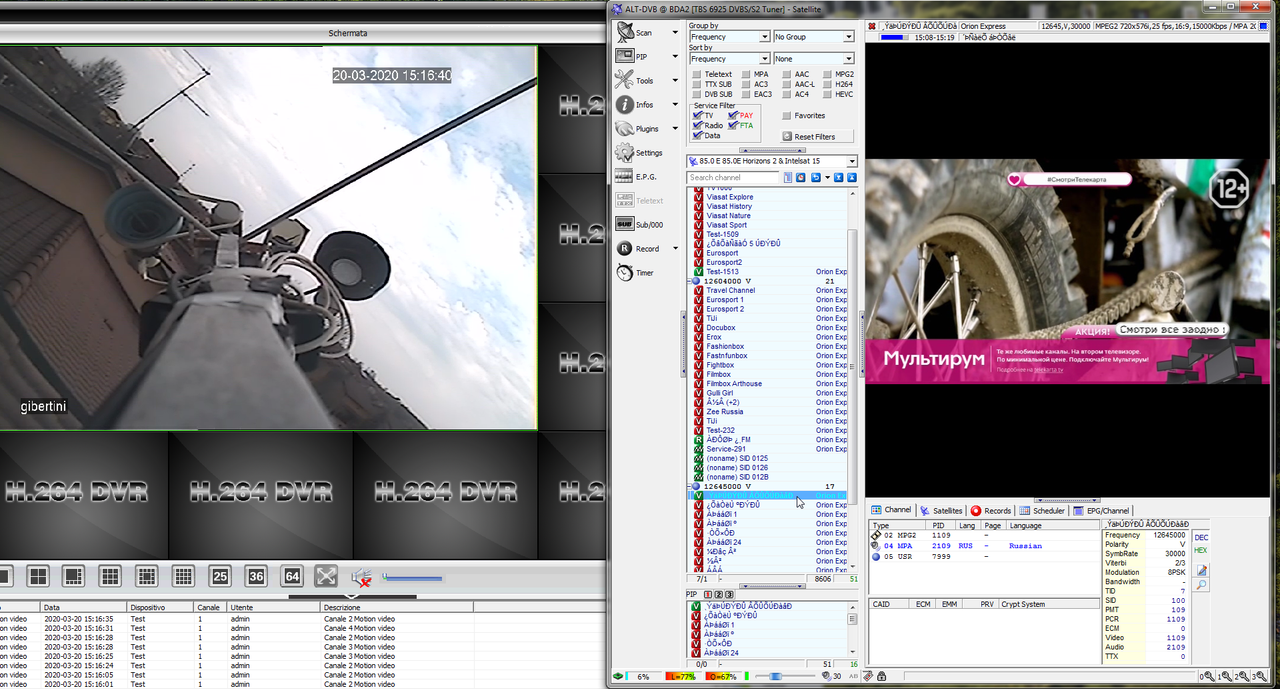The width and height of the screenshot is (1280, 689).
Task: Click the padlock icon in status bar
Action: 883,677
